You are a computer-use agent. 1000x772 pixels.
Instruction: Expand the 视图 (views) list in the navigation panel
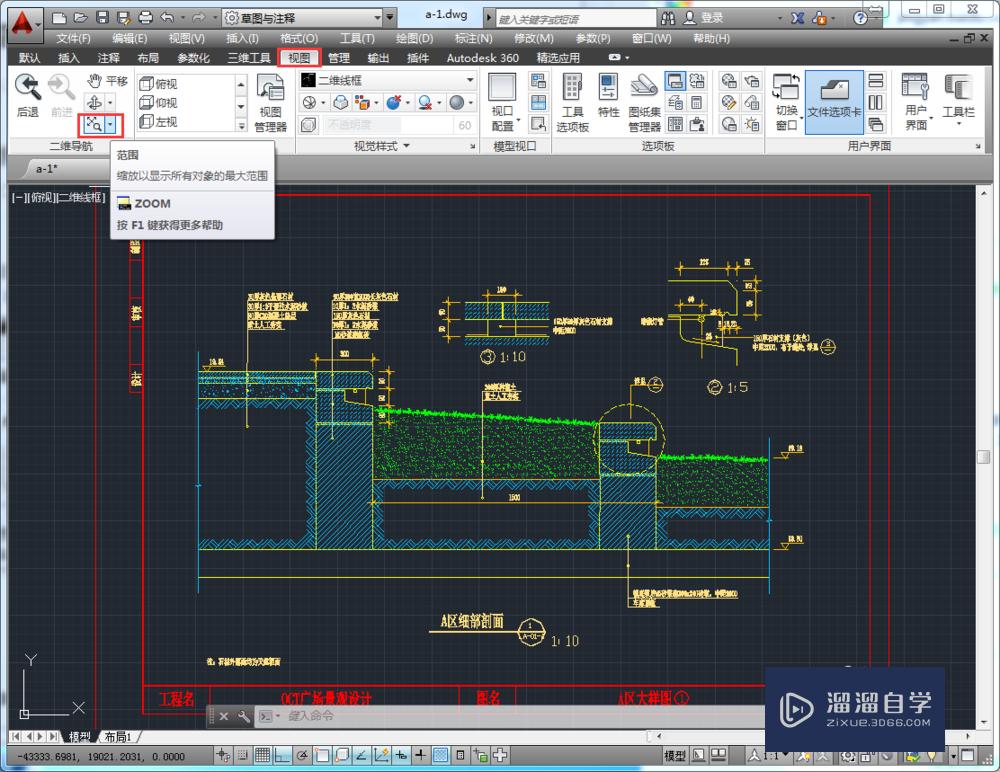click(x=243, y=127)
